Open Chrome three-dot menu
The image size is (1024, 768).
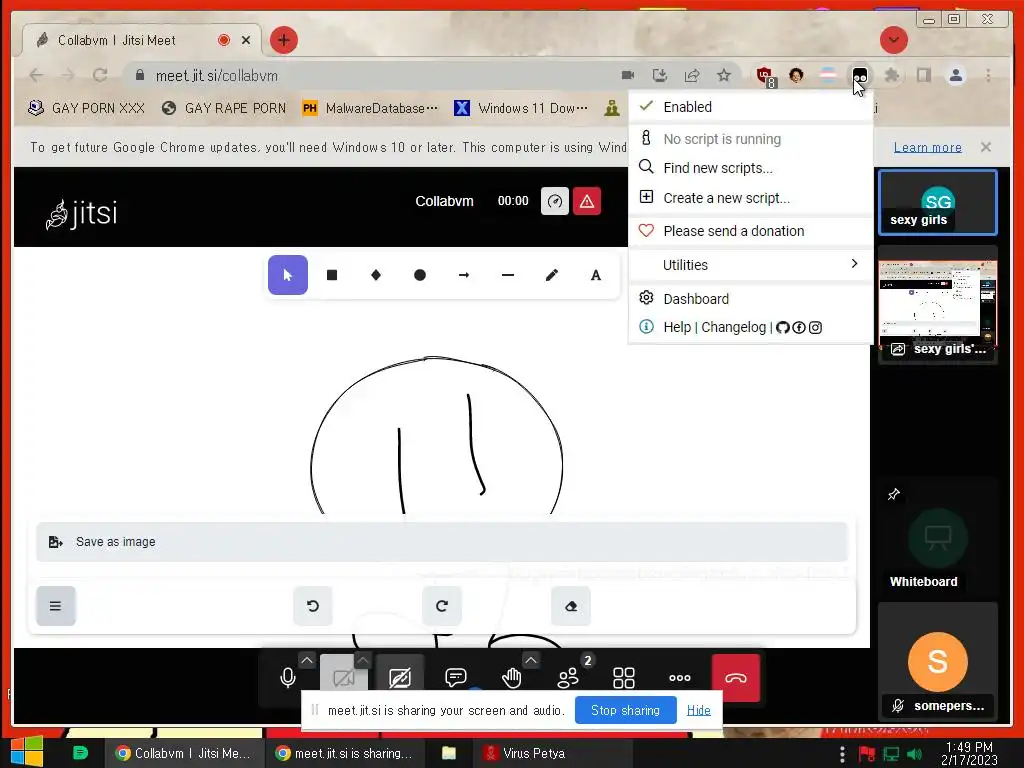click(x=988, y=76)
